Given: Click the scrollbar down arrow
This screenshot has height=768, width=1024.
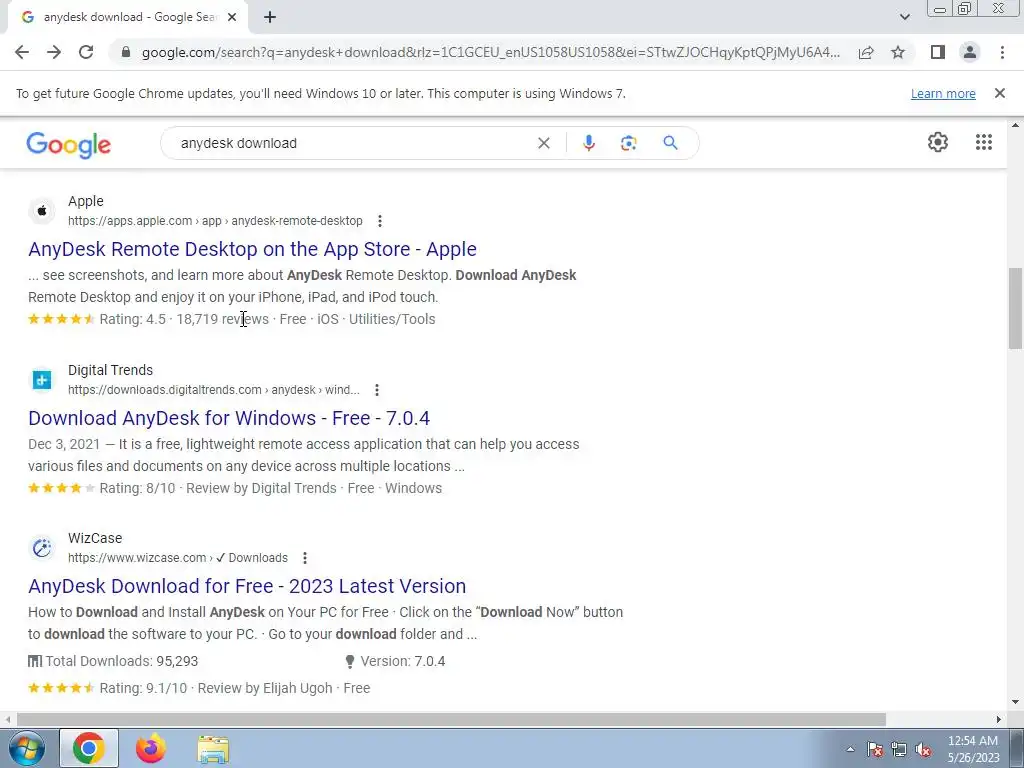Looking at the screenshot, I should [x=1016, y=703].
